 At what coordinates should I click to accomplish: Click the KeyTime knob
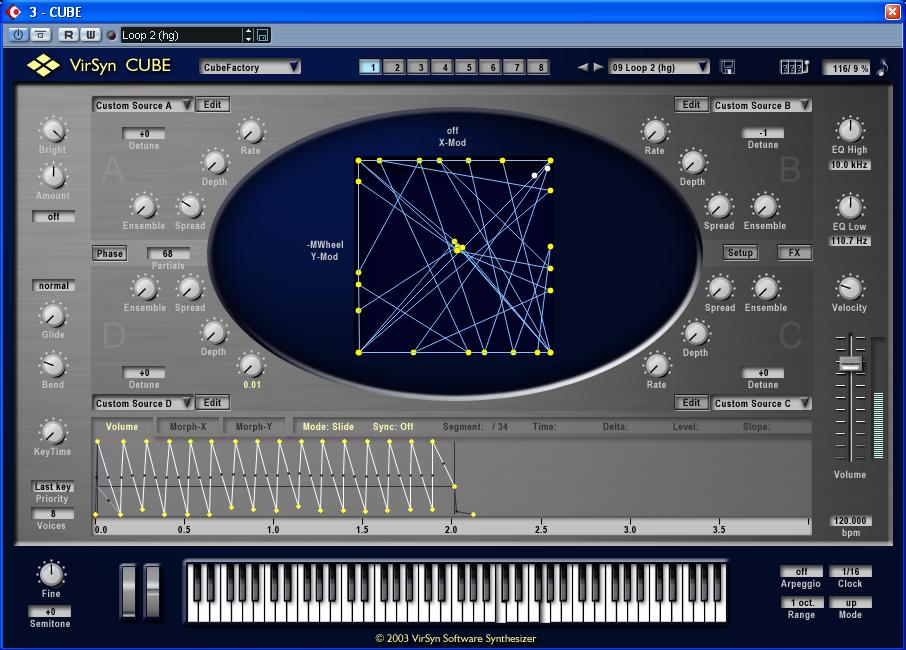pos(53,432)
